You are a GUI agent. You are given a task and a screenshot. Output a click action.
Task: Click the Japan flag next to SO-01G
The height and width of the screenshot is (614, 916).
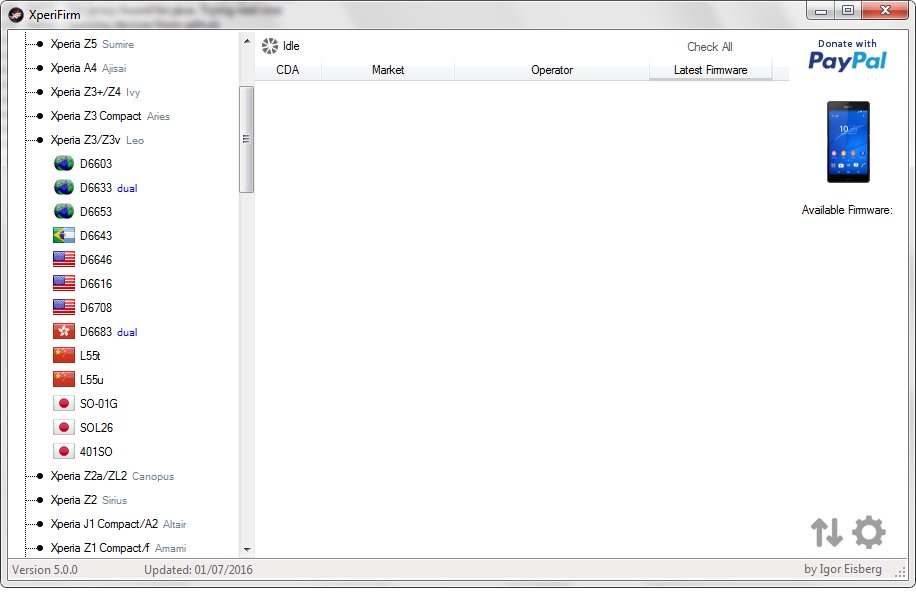[64, 404]
